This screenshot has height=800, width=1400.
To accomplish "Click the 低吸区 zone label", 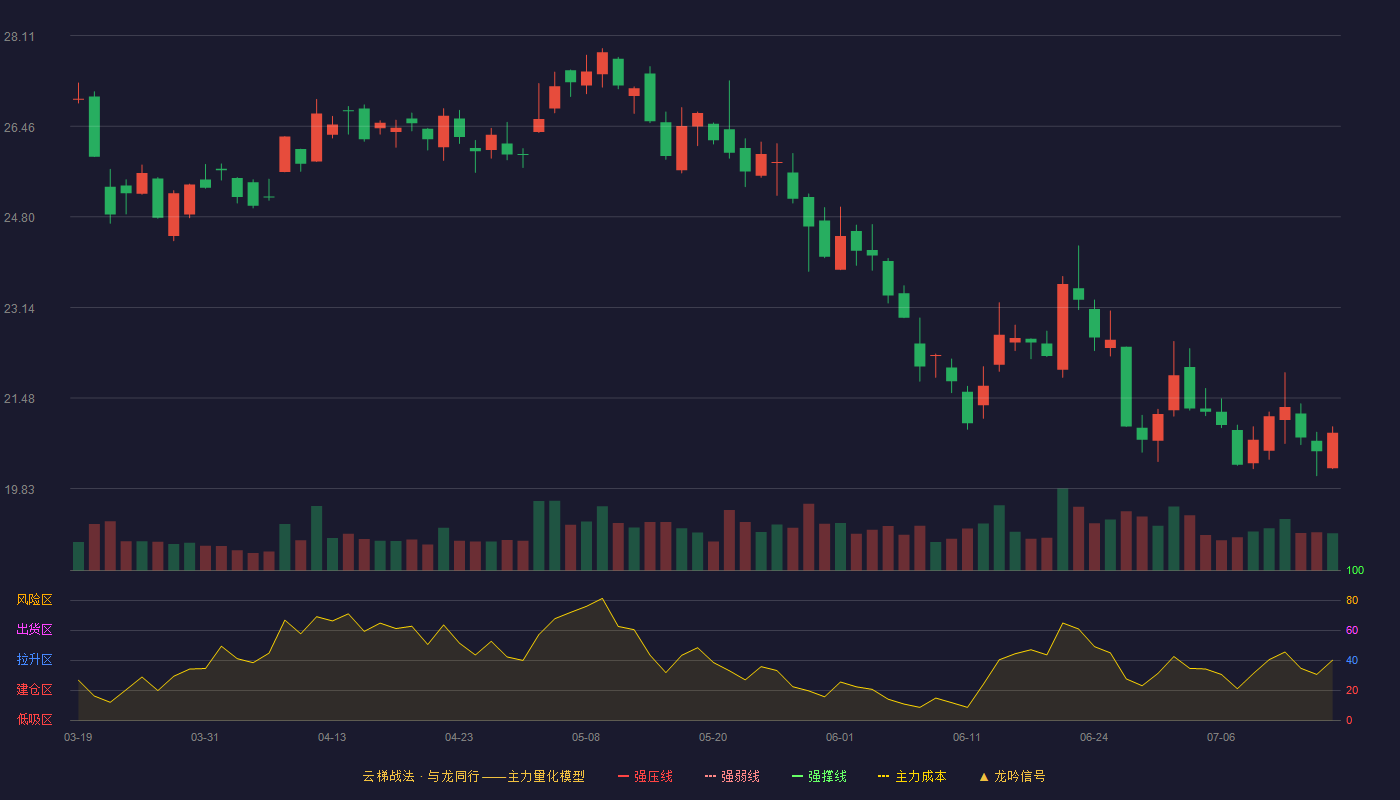I will tap(34, 719).
